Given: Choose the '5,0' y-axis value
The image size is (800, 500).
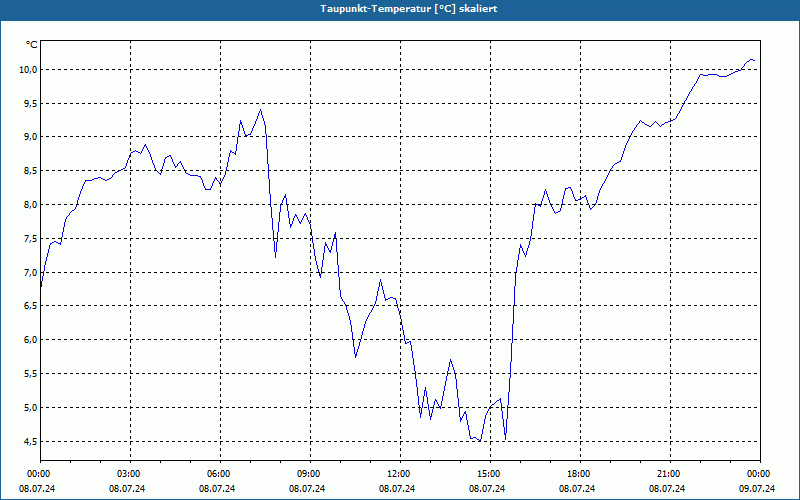Looking at the screenshot, I should (31, 407).
